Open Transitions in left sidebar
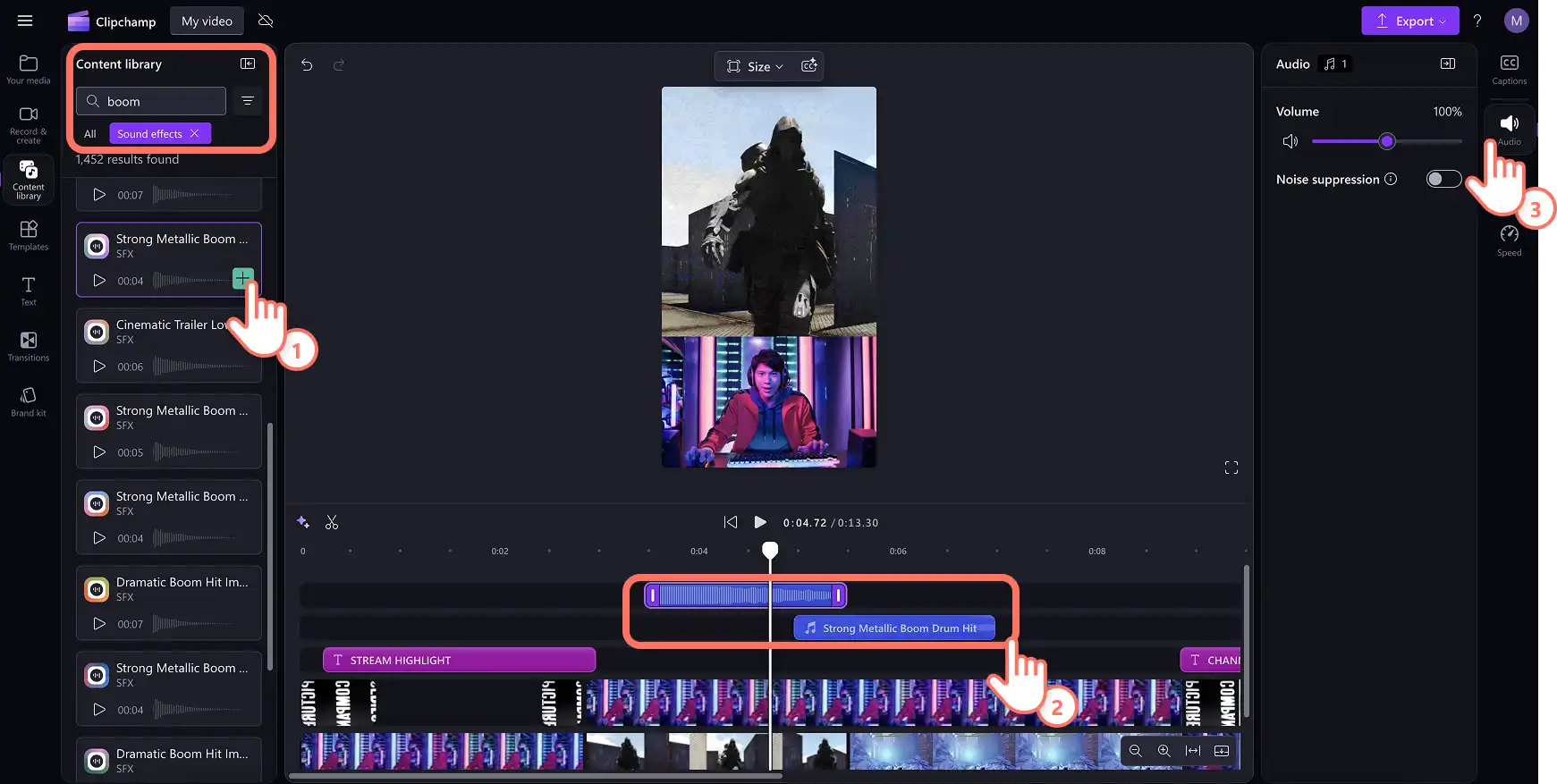This screenshot has width=1557, height=784. pos(29,346)
